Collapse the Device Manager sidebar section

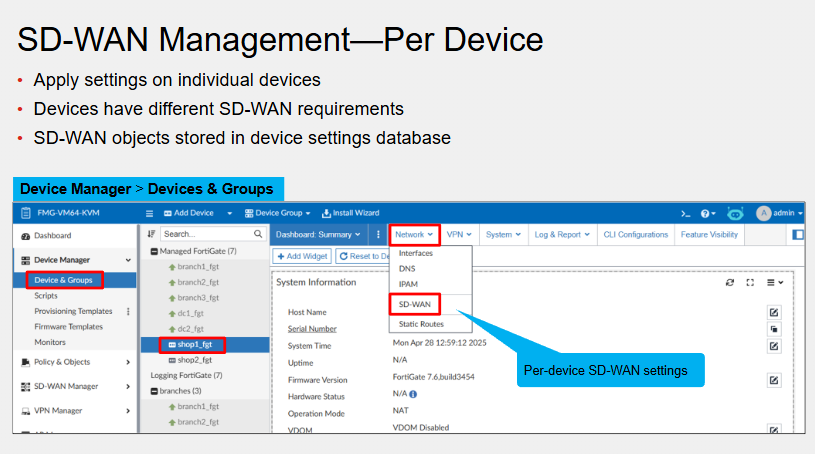click(x=128, y=260)
